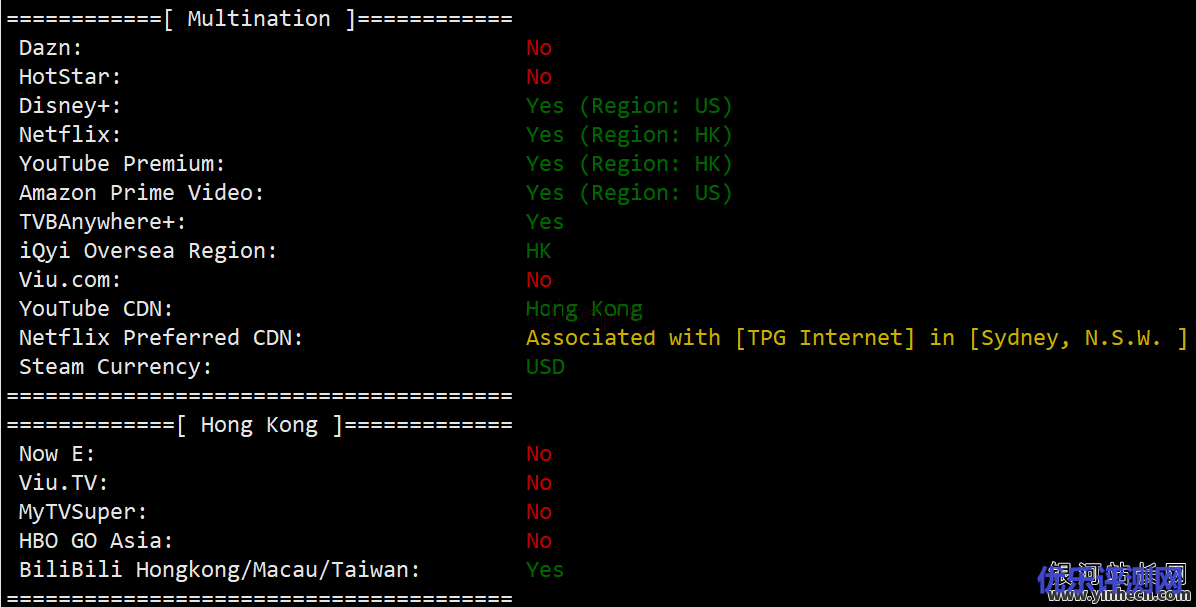Select Disney+ Yes (Region: US) result
1196x607 pixels.
pyautogui.click(x=629, y=106)
